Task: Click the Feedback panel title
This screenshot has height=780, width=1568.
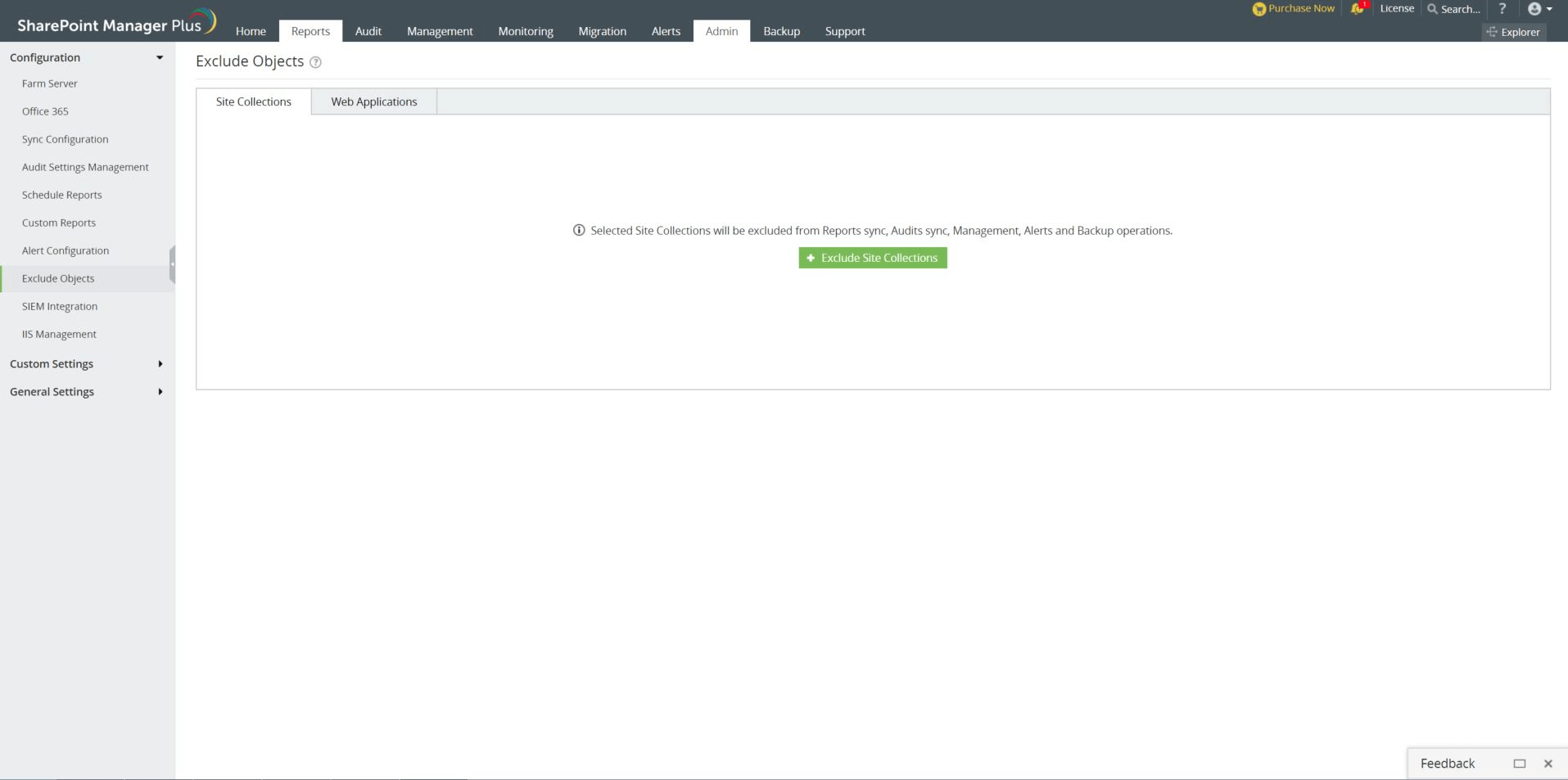Action: 1448,764
